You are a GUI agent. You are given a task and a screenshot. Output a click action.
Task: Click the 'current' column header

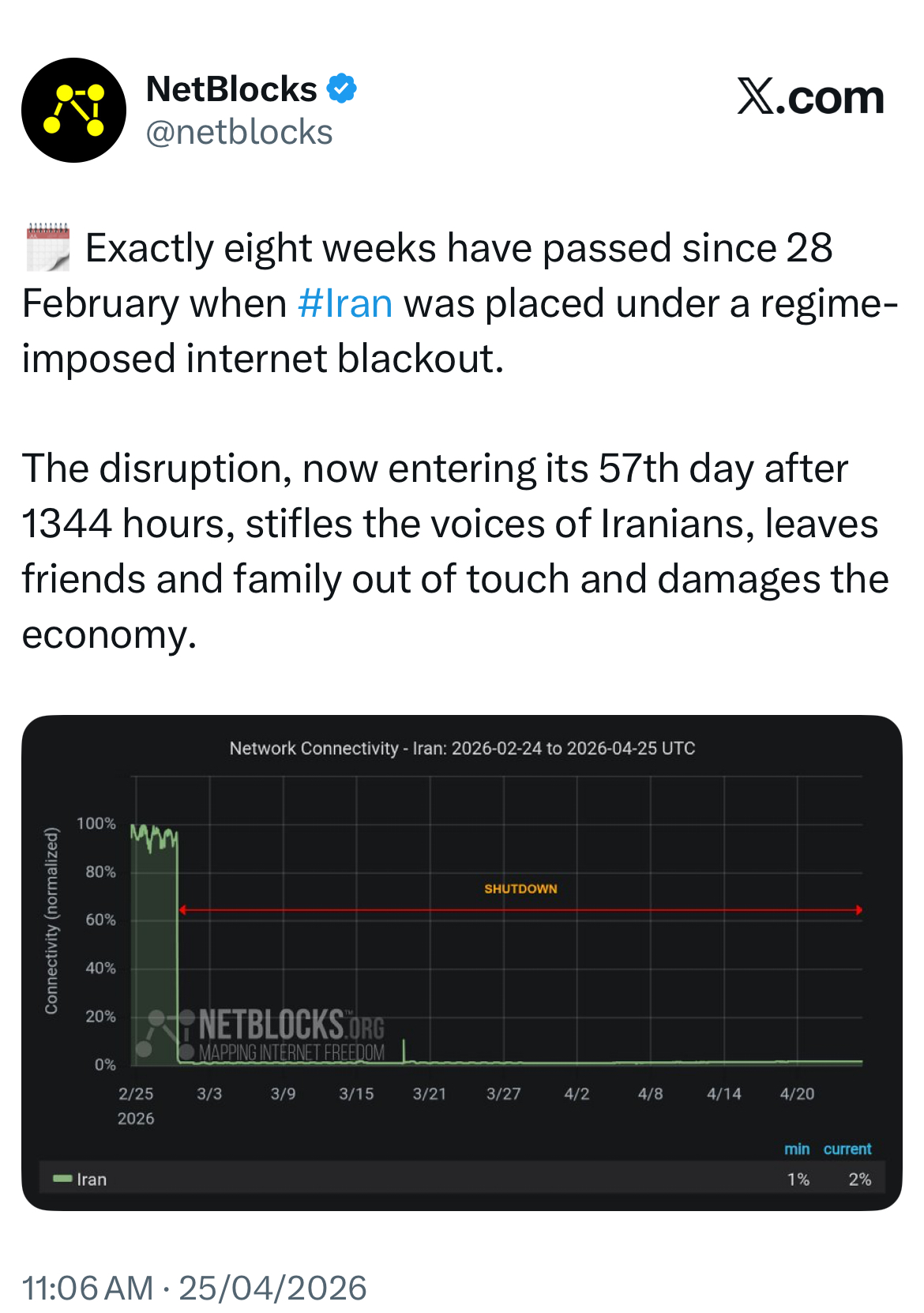point(847,1149)
